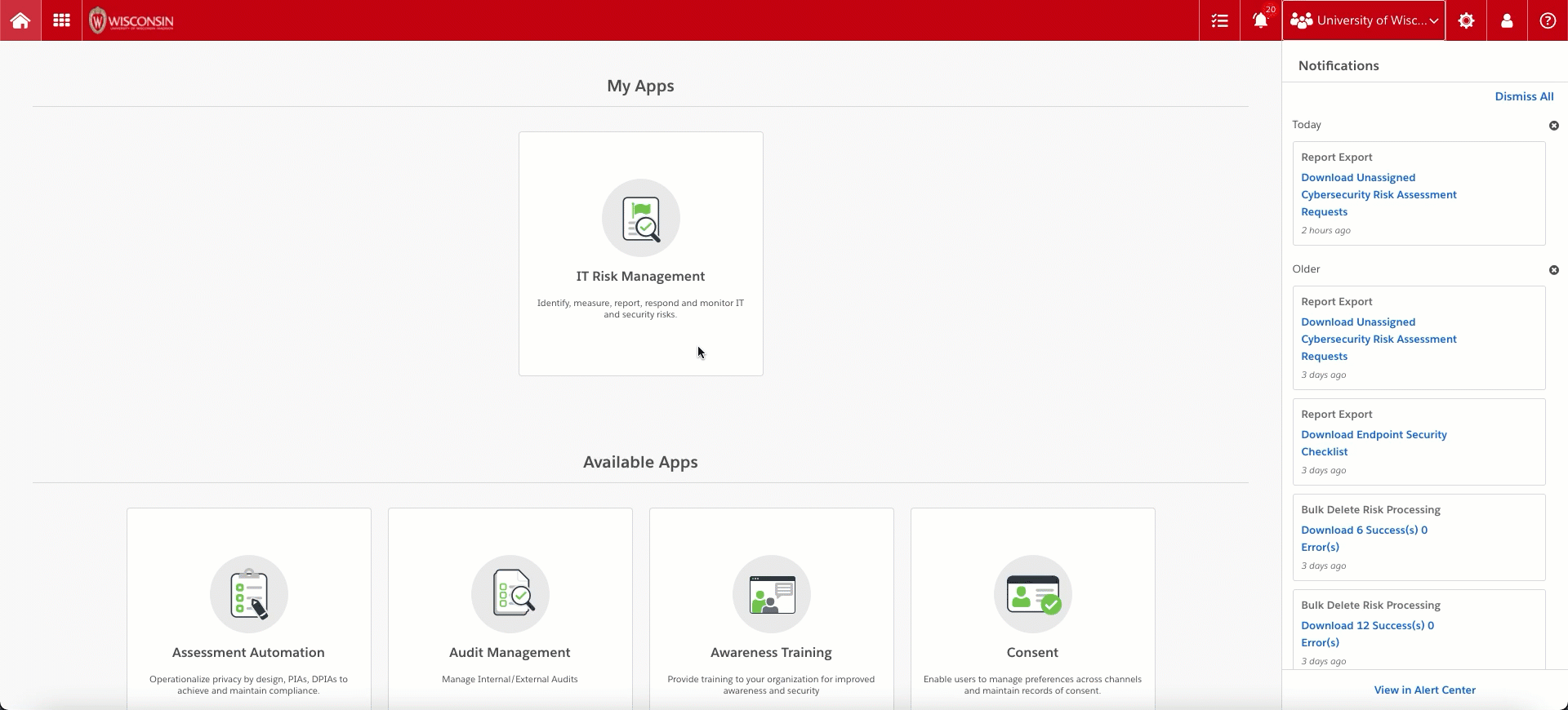Click the notifications bell icon
1568x710 pixels.
click(1260, 20)
